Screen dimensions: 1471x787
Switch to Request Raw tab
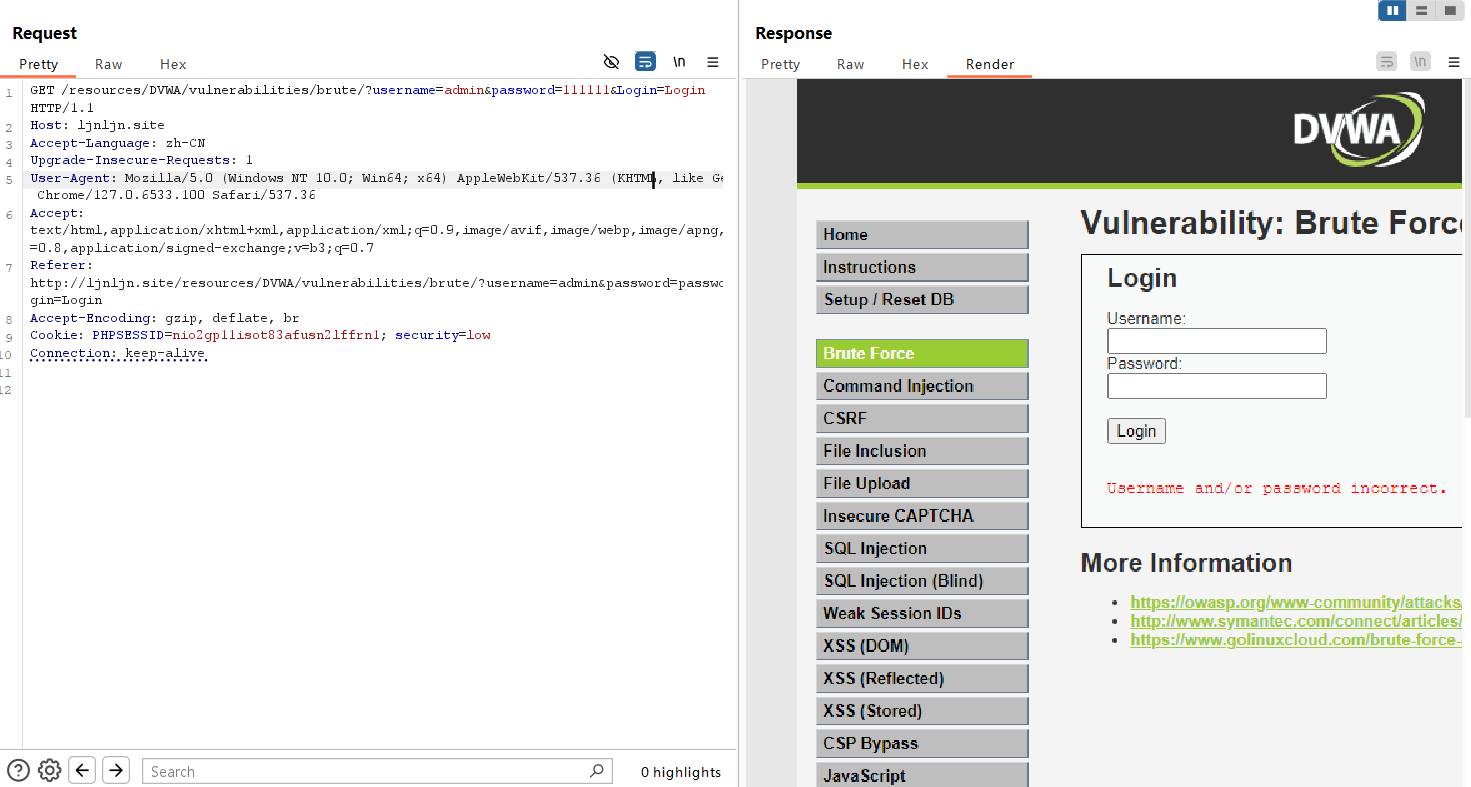coord(108,64)
